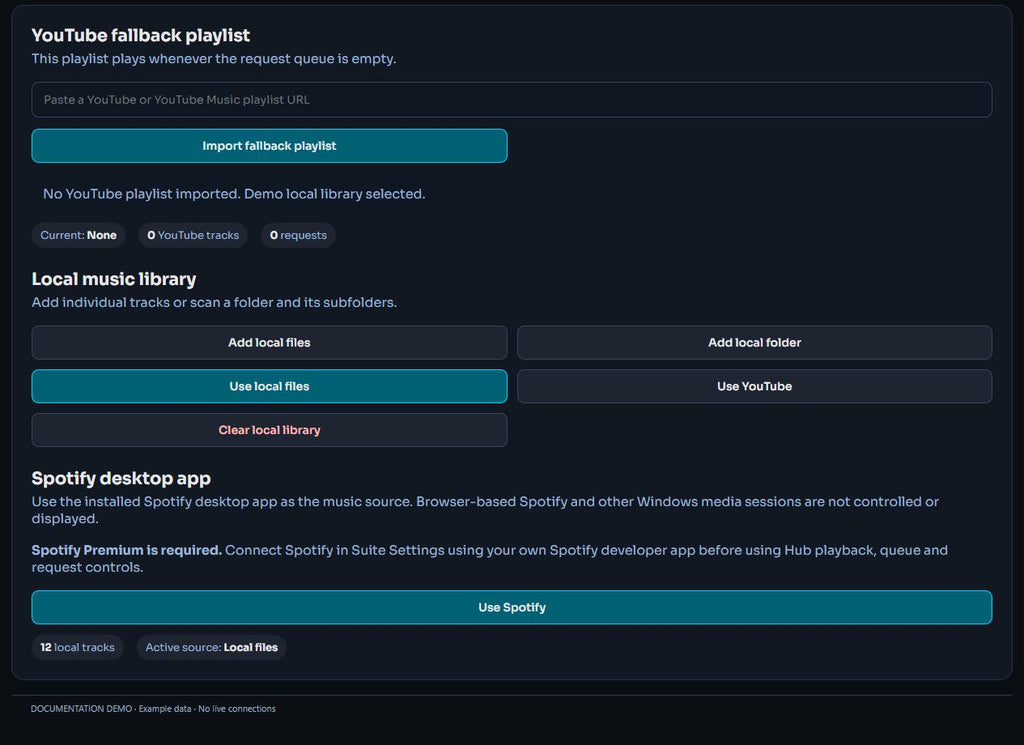Clear the local library
Viewport: 1024px width, 745px height.
[269, 430]
